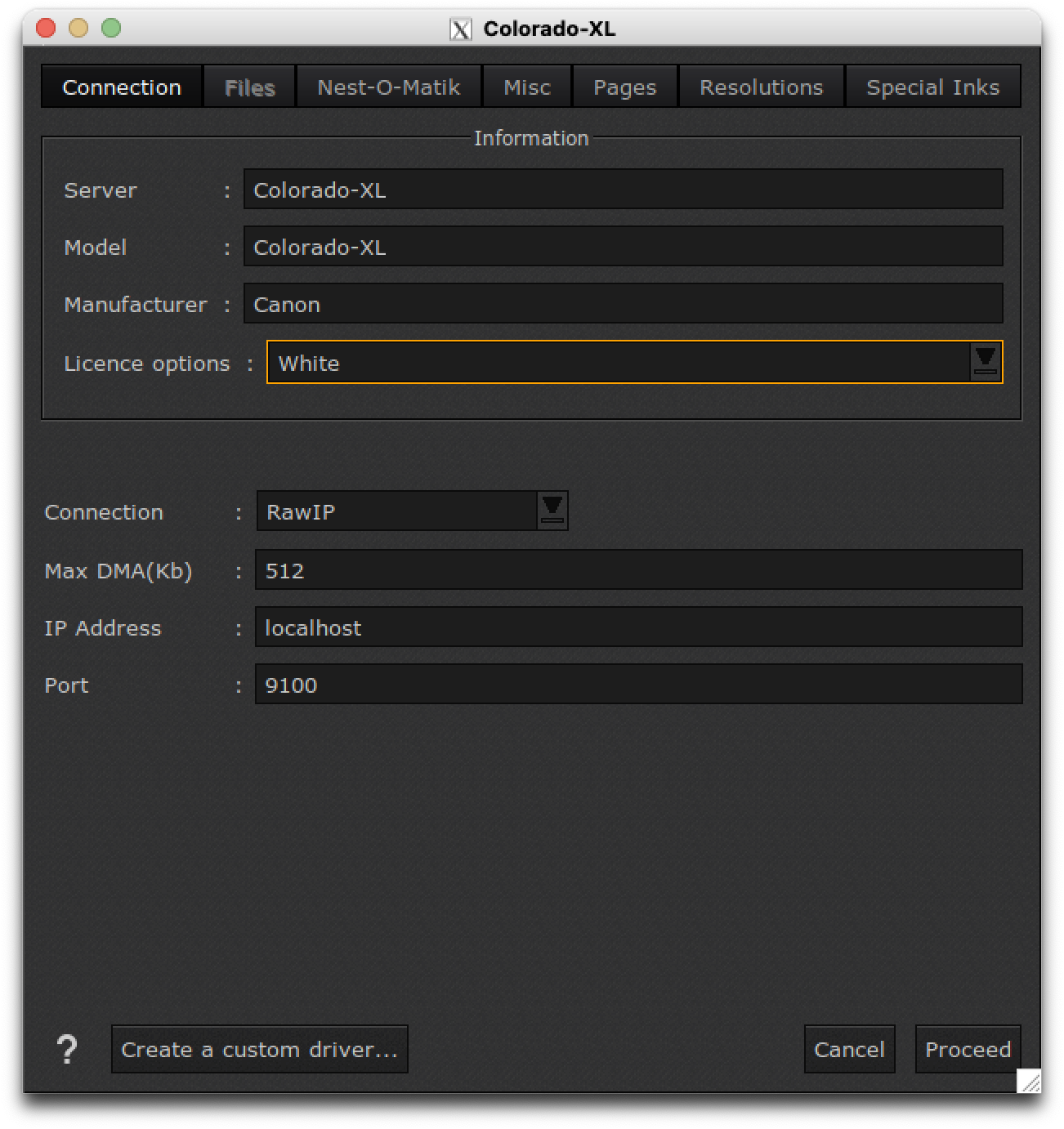Click the Max DMA(Kb) label
Image resolution: width=1064 pixels, height=1129 pixels.
point(118,571)
